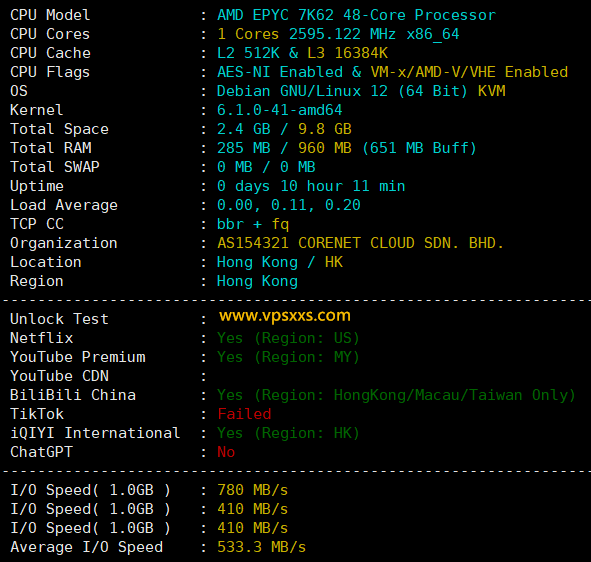Click the www.vpsxxs.com watermark link
Screen dimensions: 591x562
click(x=285, y=316)
